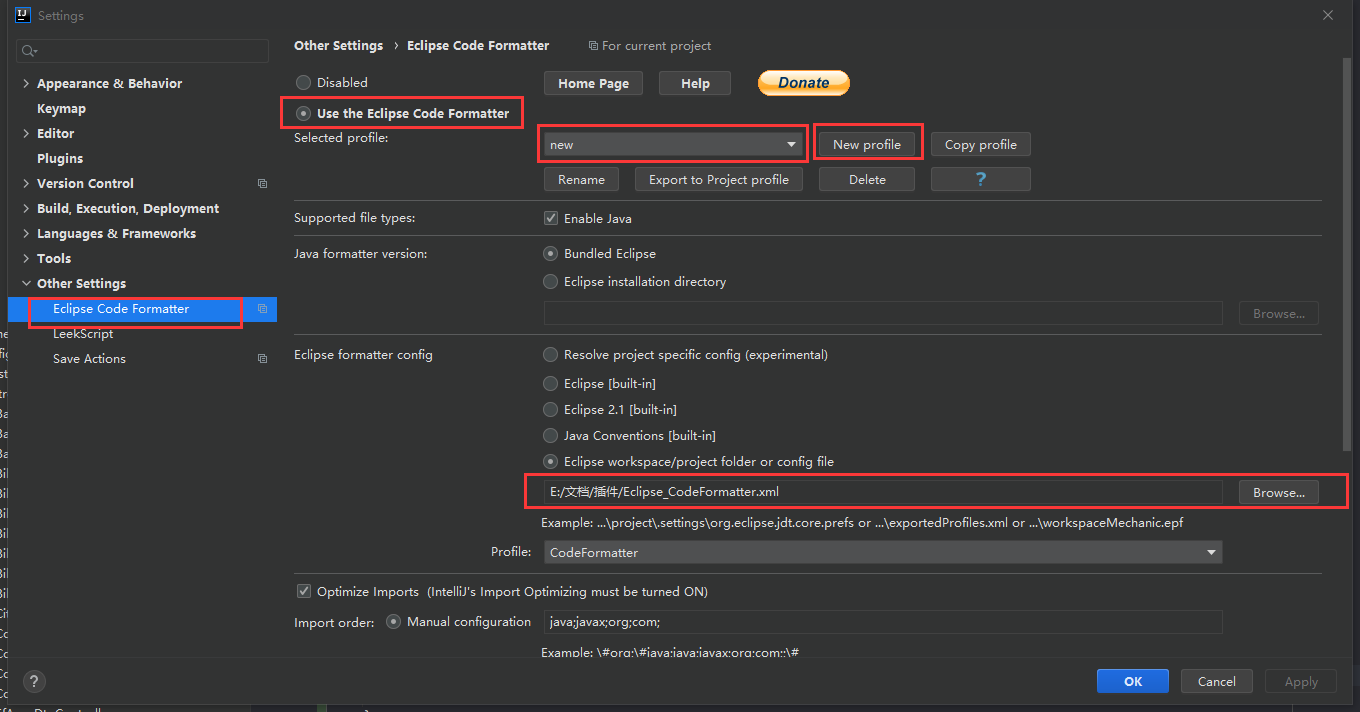Toggle the Optimize Imports checkbox
The height and width of the screenshot is (712, 1360).
[304, 592]
